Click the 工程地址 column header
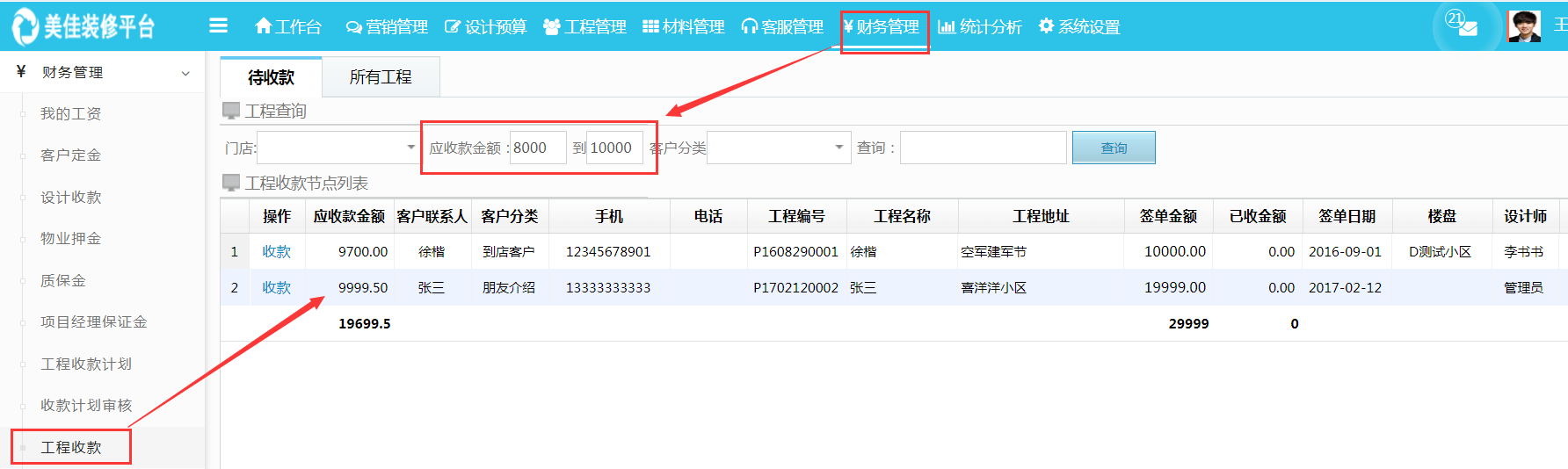Screen dimensions: 1568x469 [1041, 216]
